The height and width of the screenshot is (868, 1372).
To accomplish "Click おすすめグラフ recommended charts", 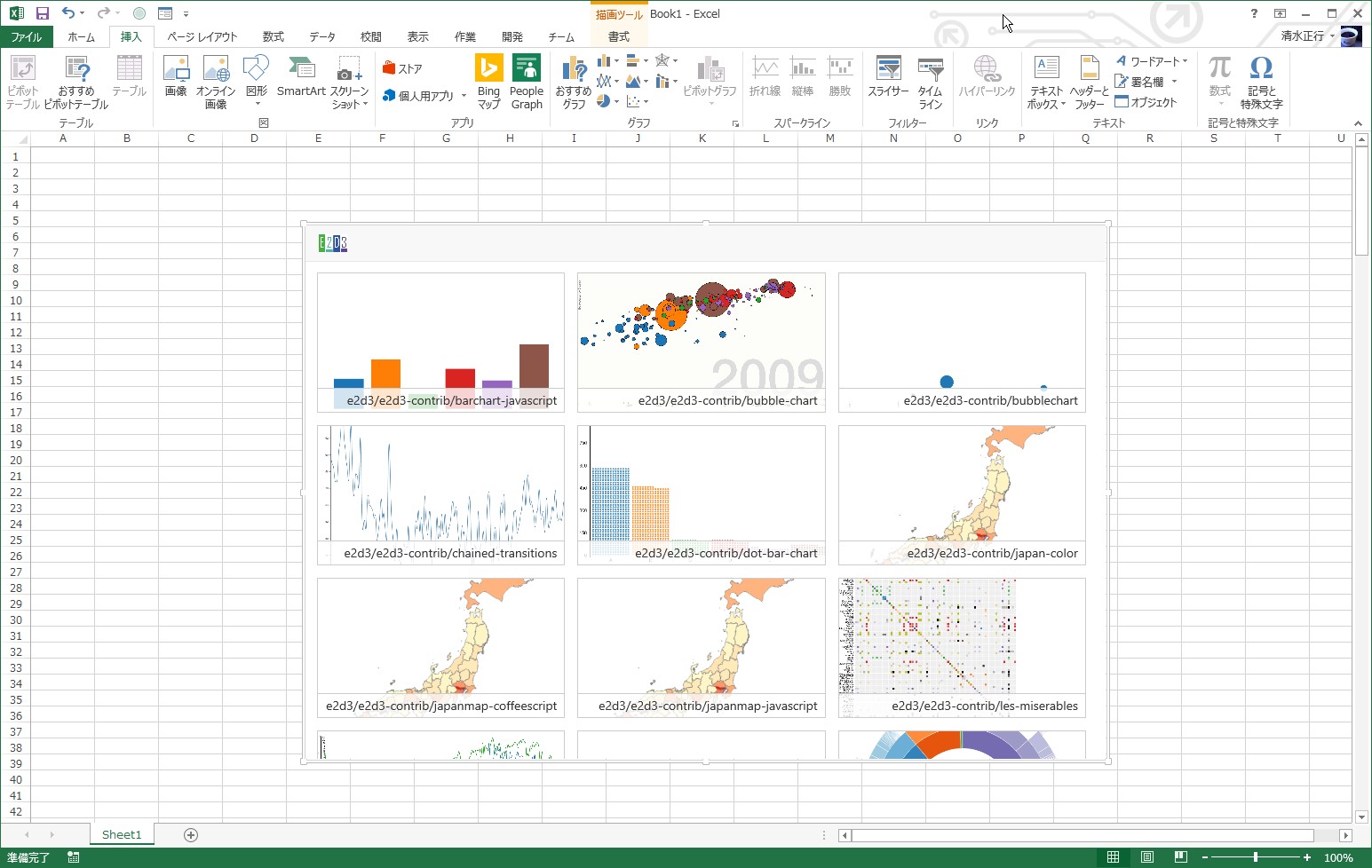I will pos(574,82).
